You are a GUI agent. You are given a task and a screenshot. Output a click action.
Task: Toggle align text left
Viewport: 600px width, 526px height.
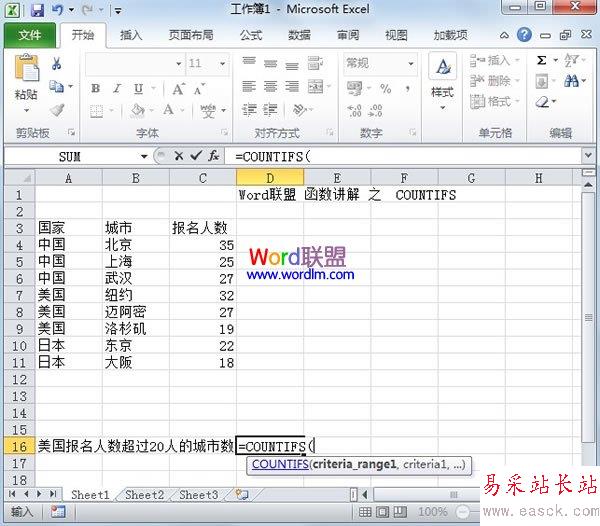[x=249, y=86]
